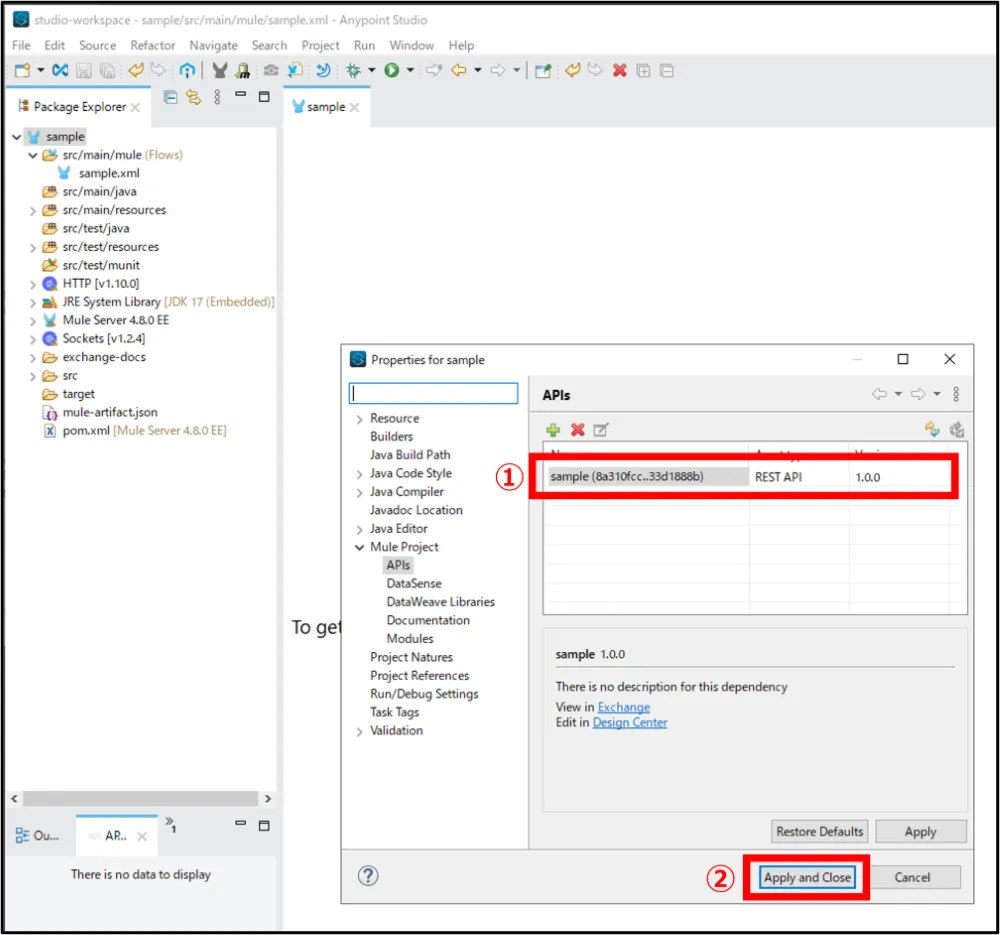Viewport: 1000px width, 935px height.
Task: Open Package Explorer view menu dots
Action: tap(217, 97)
